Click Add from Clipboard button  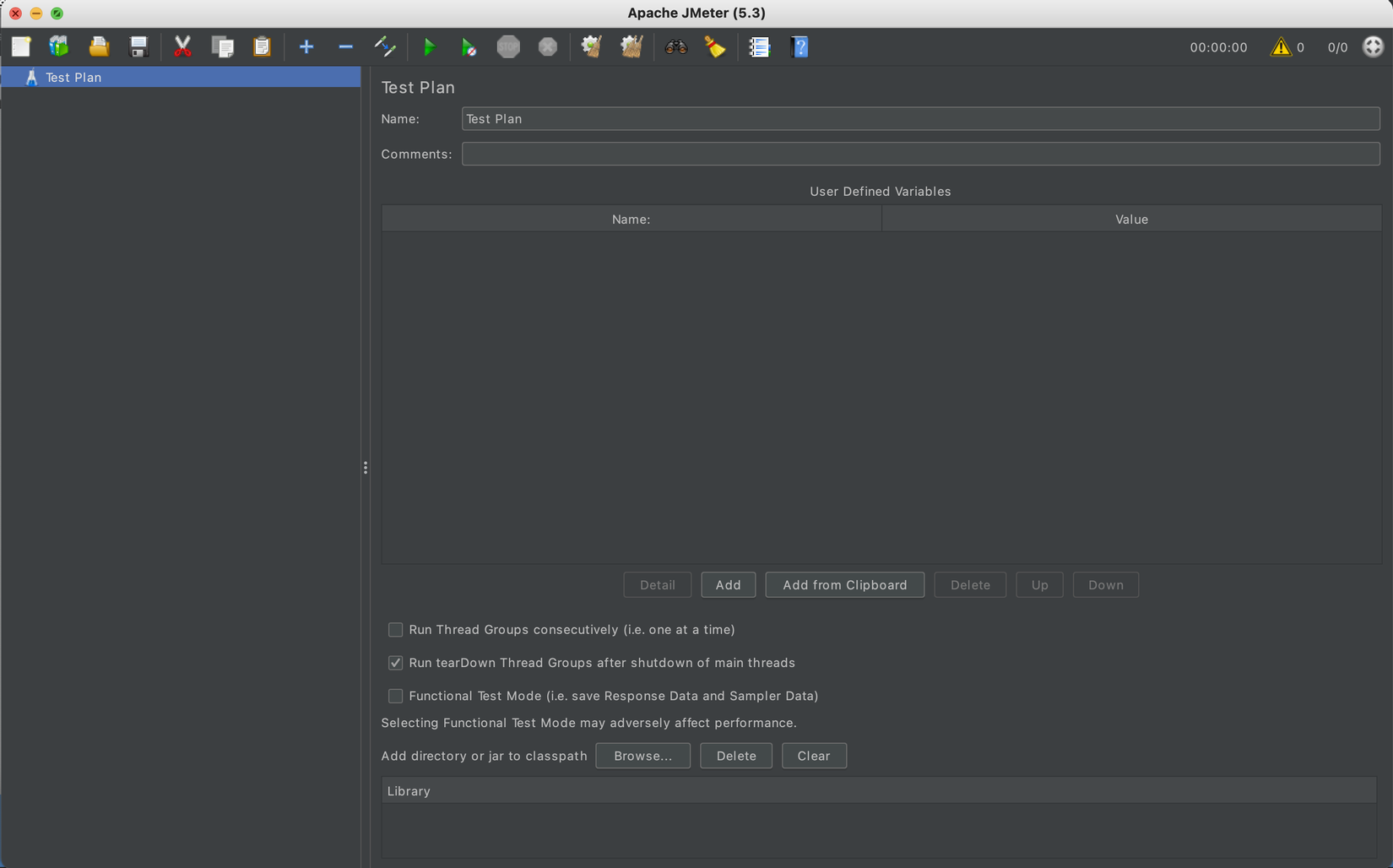844,585
